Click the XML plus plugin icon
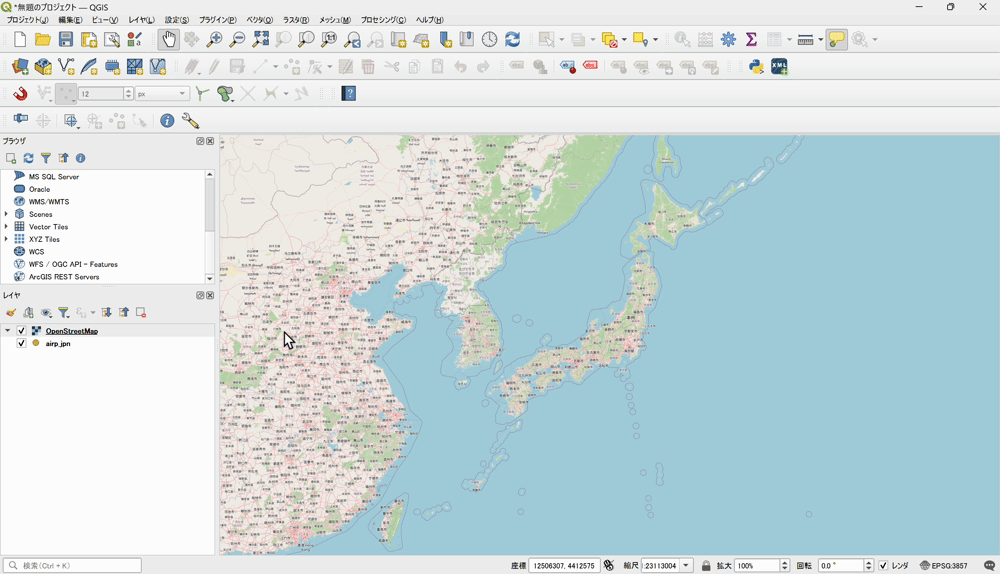This screenshot has width=1000, height=574. click(779, 66)
